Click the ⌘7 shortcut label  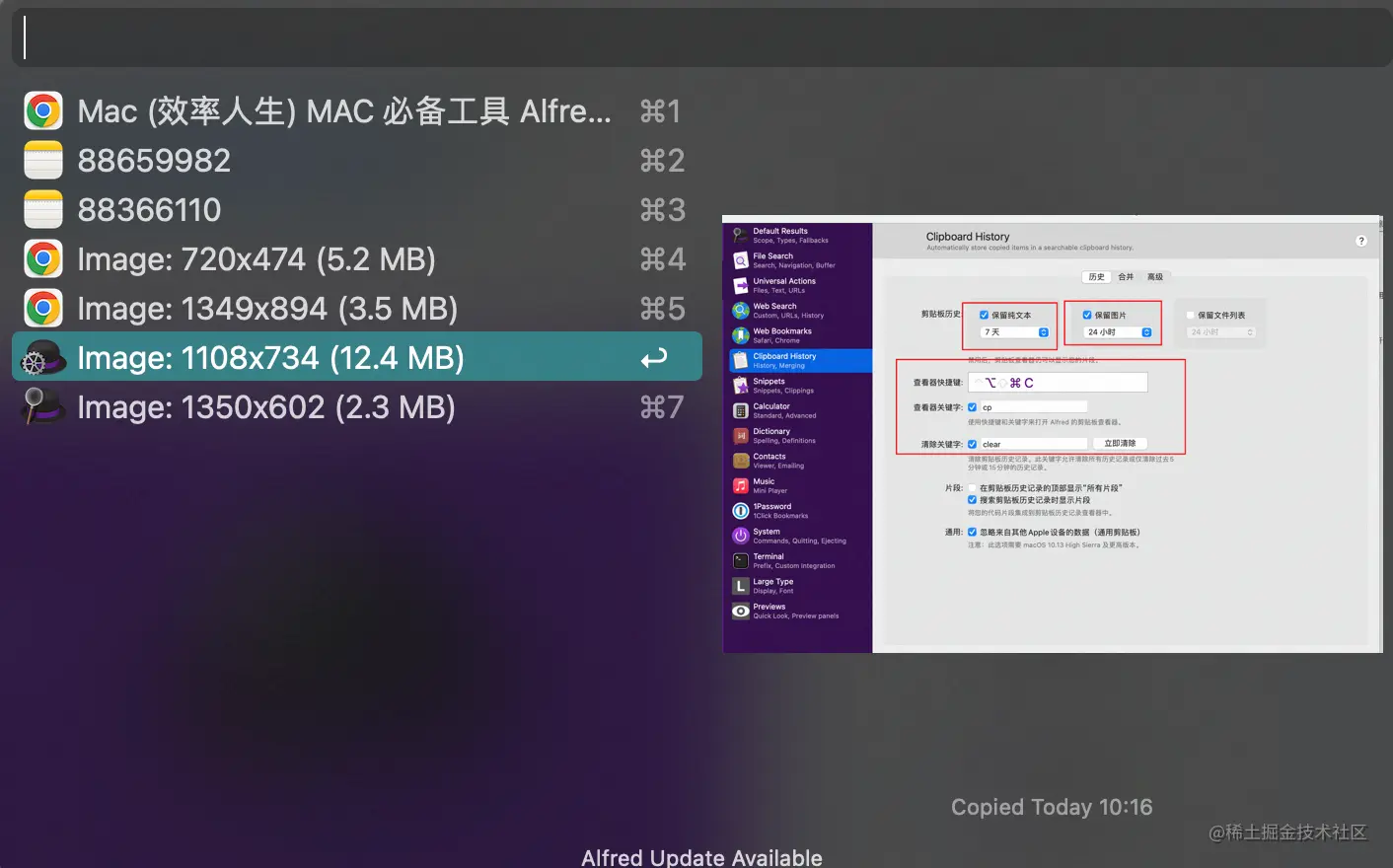click(662, 407)
